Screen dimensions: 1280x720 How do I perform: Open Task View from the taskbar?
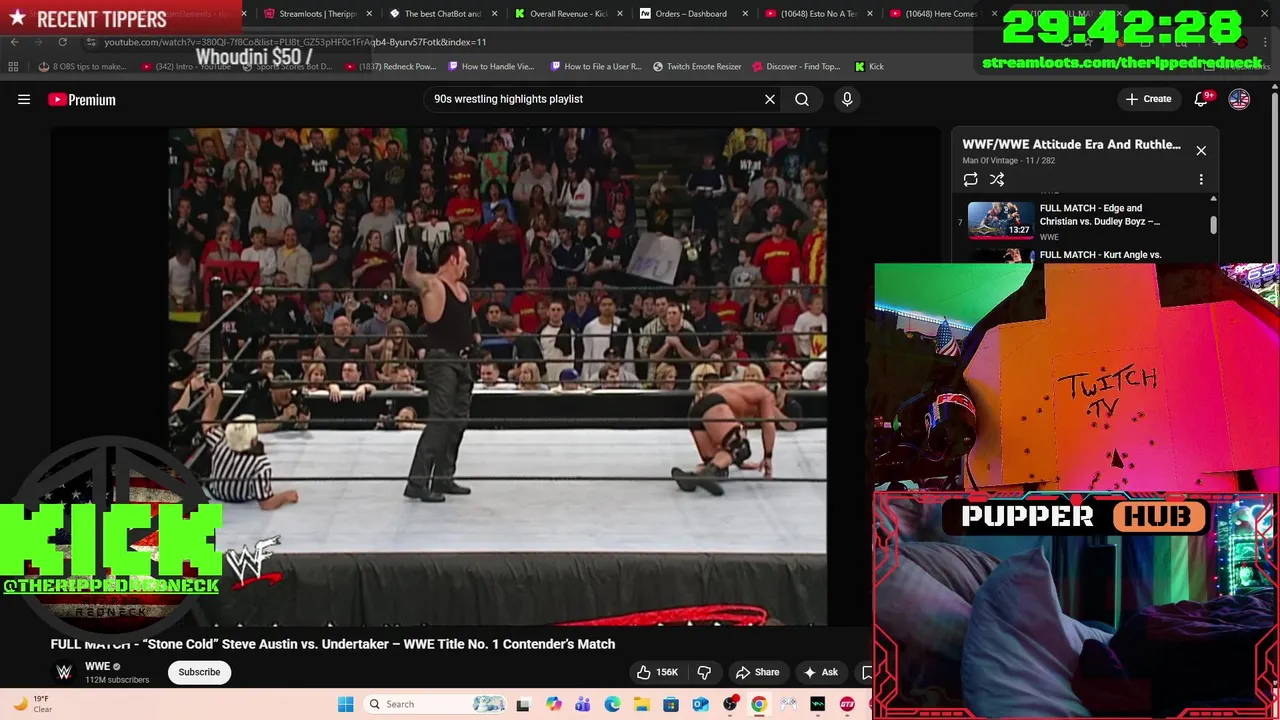(x=522, y=704)
